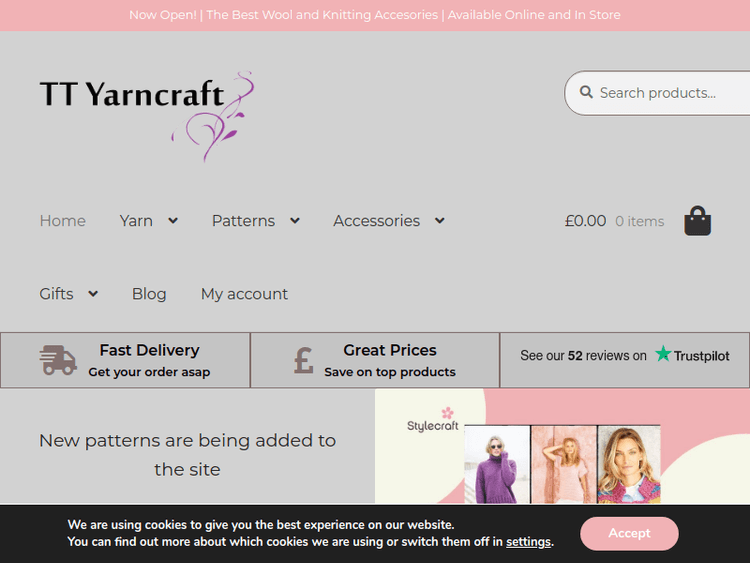Click the pound sign icon

(x=303, y=360)
